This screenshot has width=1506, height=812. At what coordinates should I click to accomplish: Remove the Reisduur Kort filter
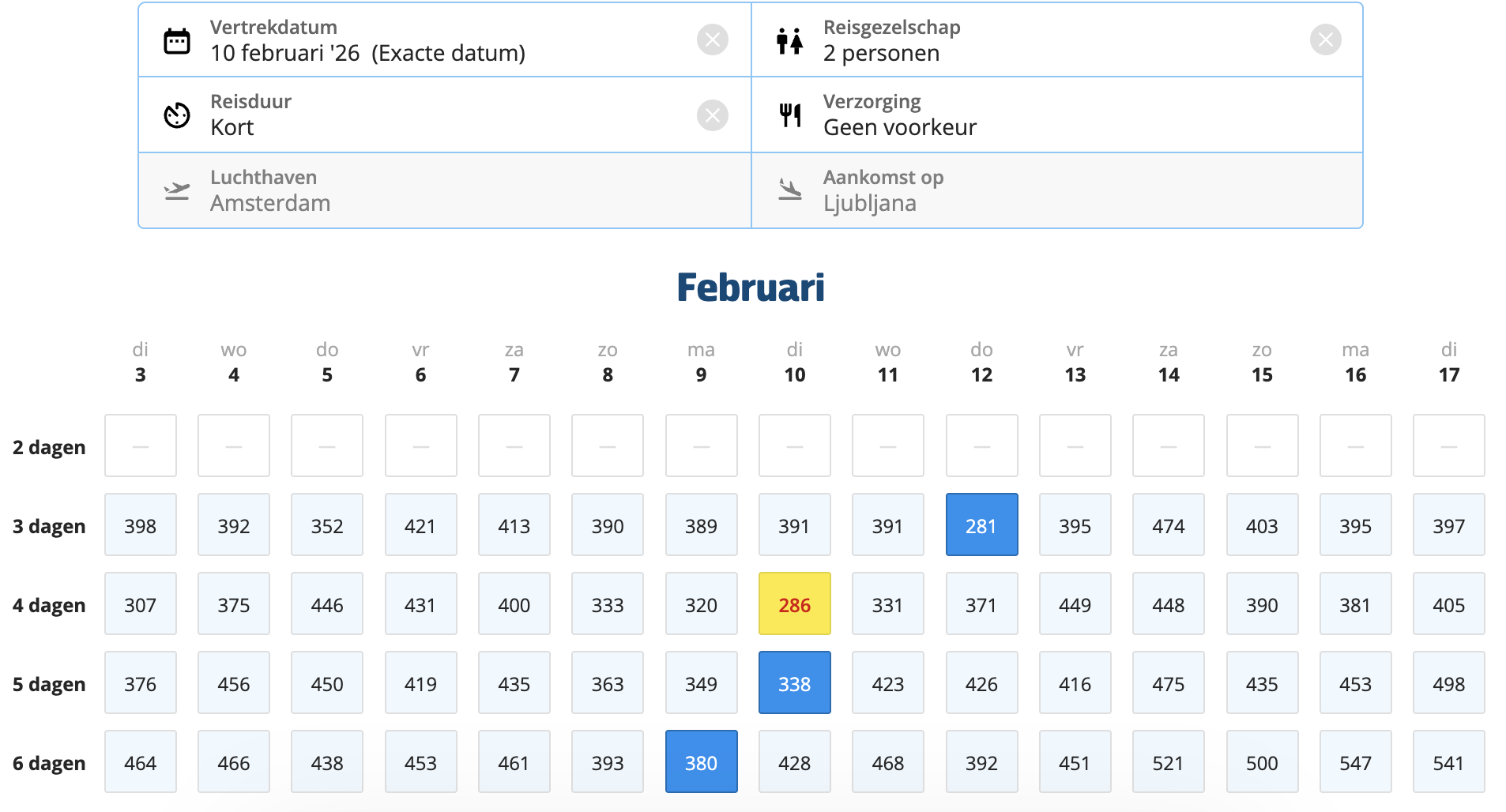point(712,115)
